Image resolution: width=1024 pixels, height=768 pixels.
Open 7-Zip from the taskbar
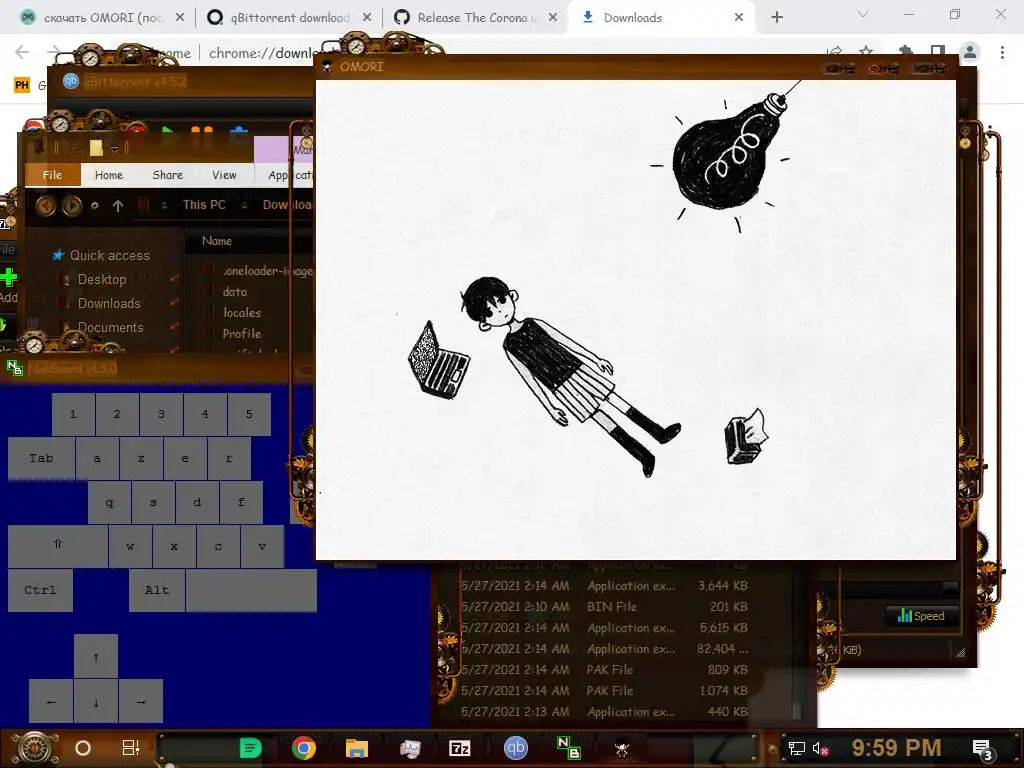pos(460,748)
